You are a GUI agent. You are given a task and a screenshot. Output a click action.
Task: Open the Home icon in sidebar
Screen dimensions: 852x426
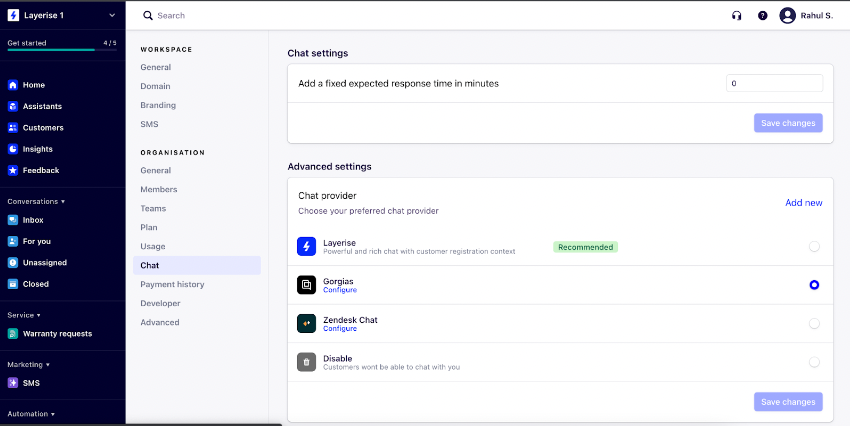pyautogui.click(x=13, y=85)
